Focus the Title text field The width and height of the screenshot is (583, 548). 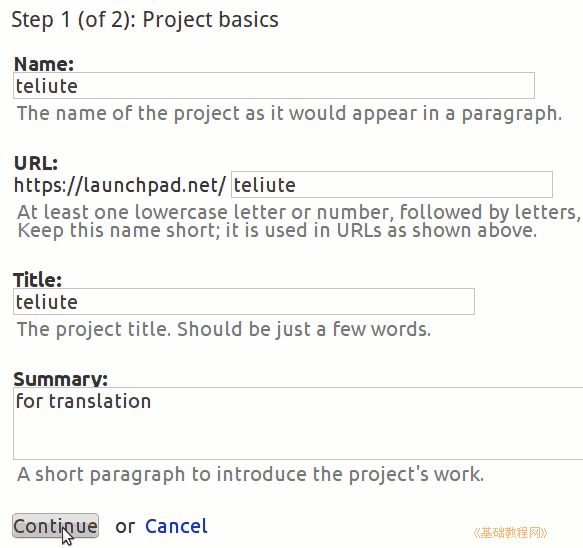[244, 301]
